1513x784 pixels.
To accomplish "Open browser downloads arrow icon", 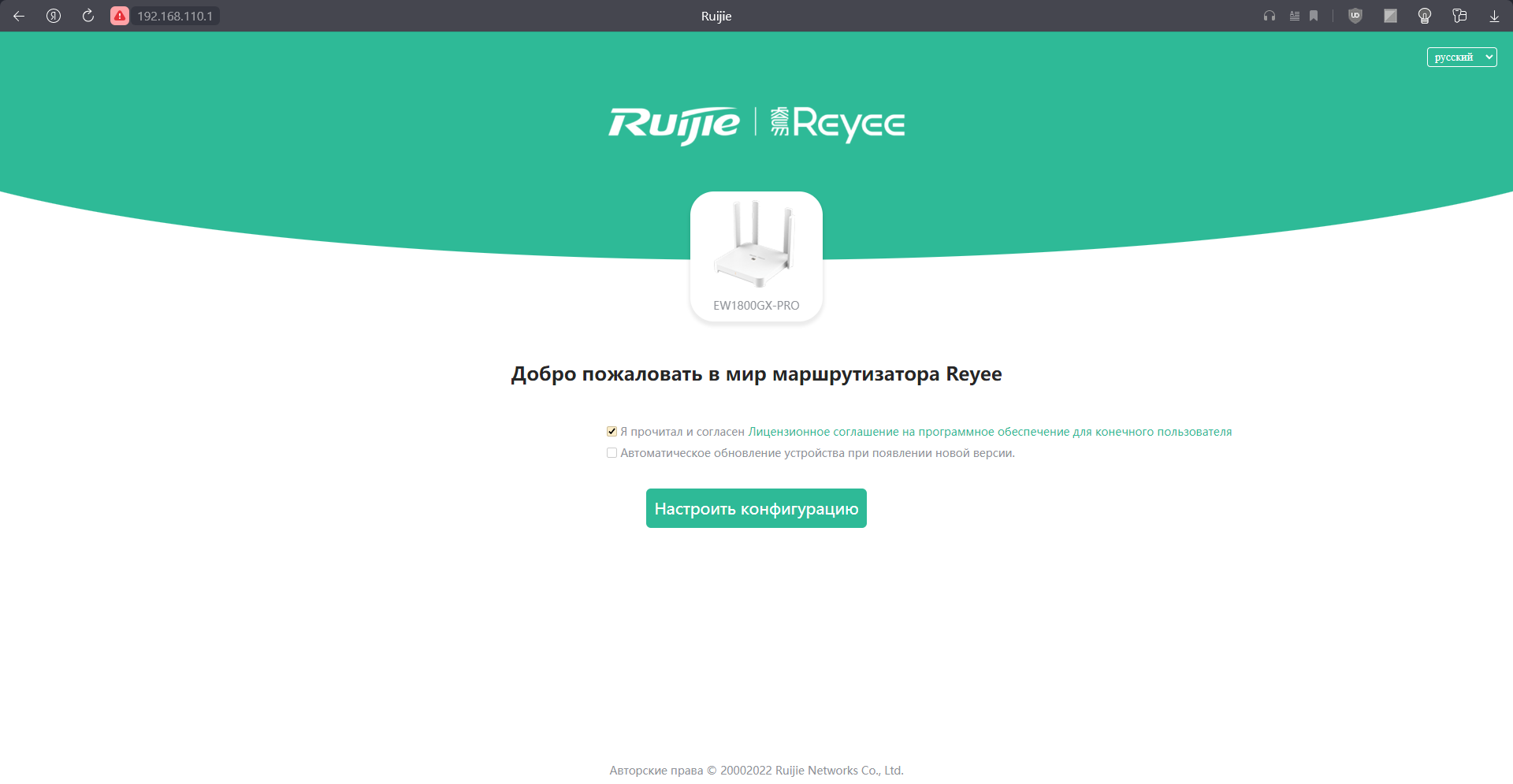I will pyautogui.click(x=1494, y=16).
